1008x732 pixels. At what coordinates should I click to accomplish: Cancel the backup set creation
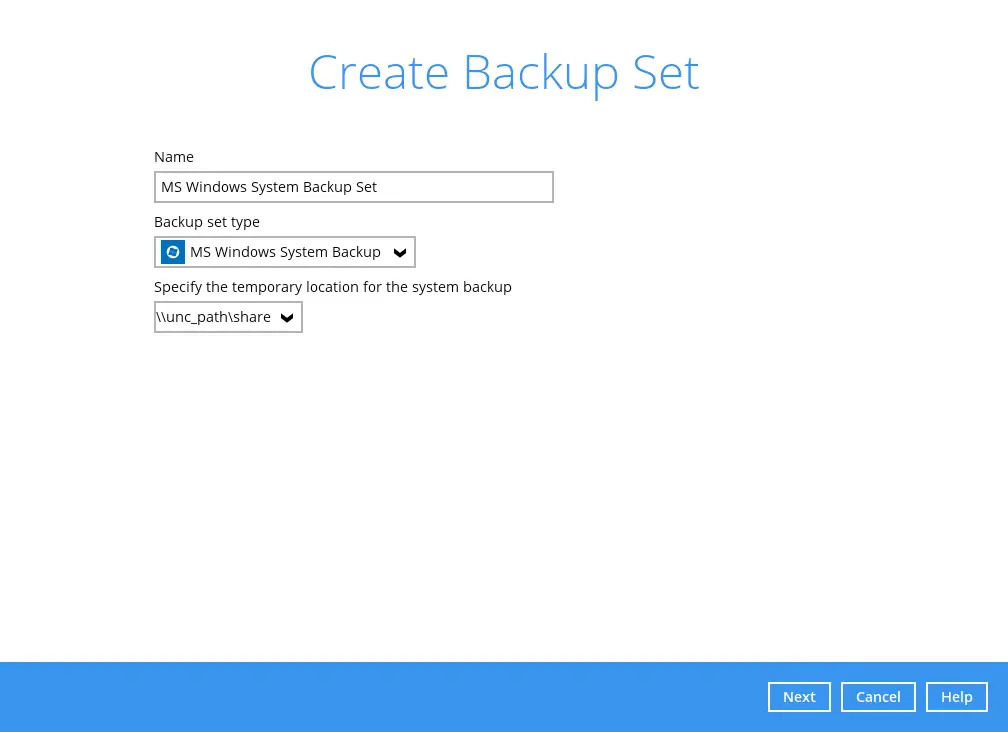pos(878,697)
